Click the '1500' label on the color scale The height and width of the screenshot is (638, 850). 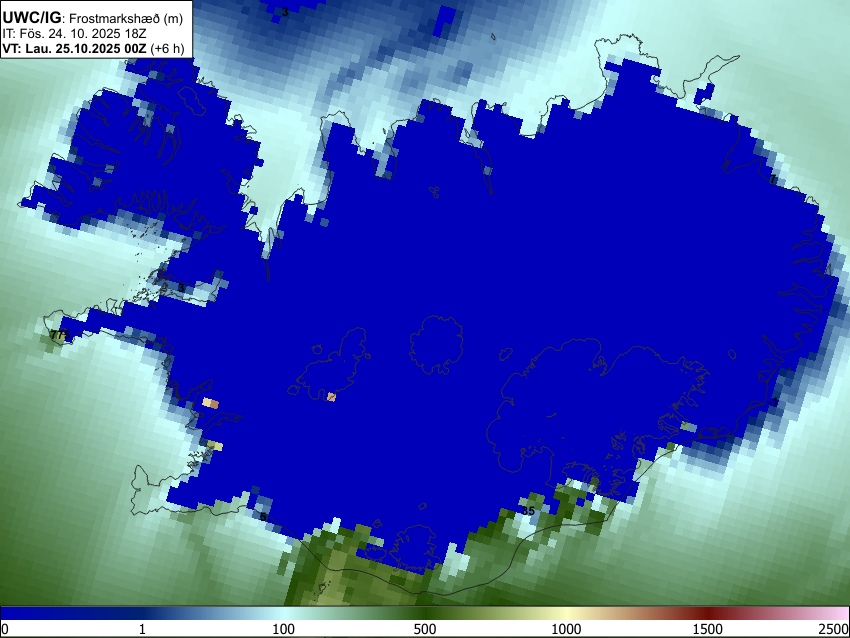click(708, 629)
